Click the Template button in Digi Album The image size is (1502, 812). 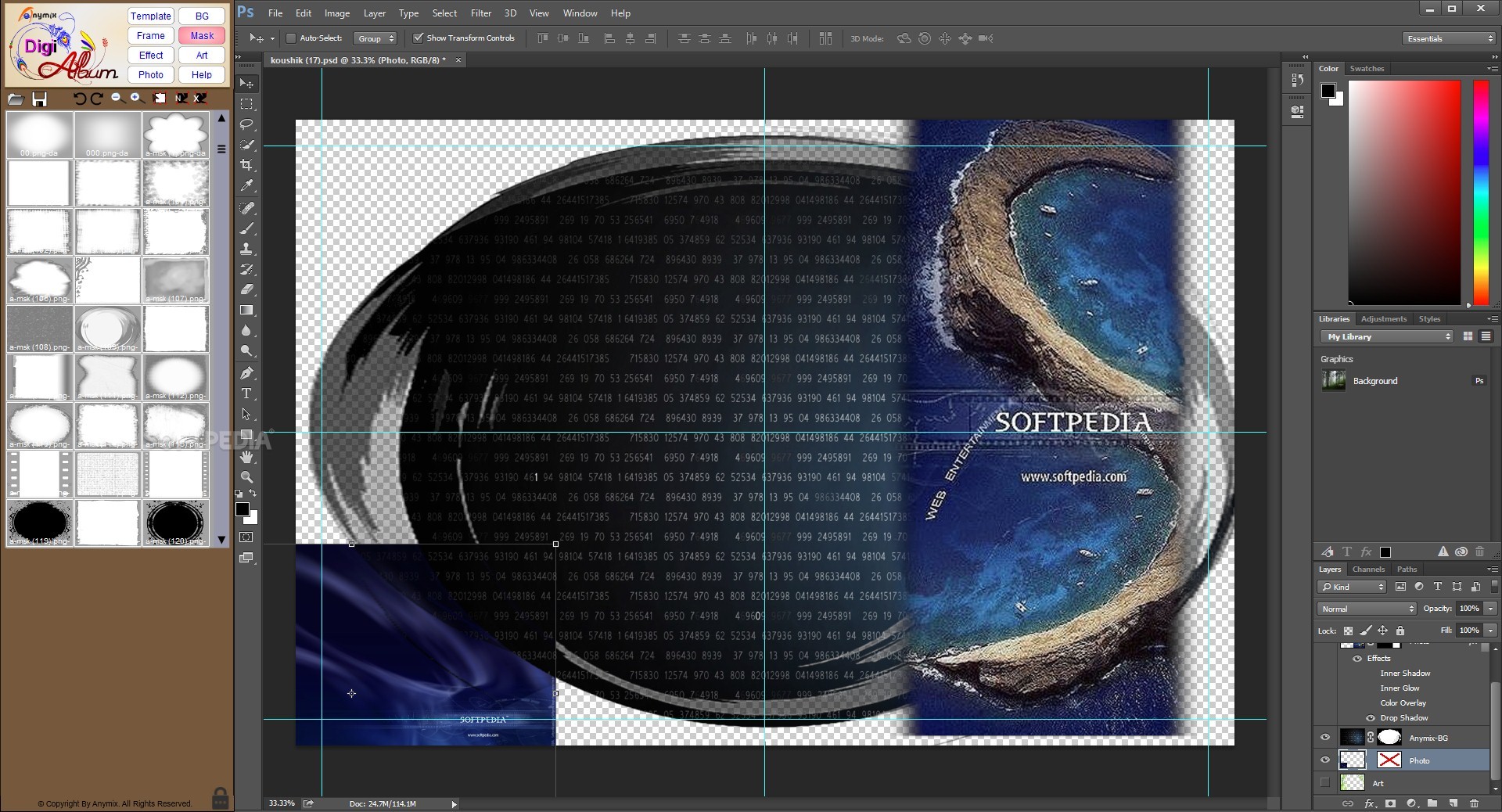coord(151,16)
